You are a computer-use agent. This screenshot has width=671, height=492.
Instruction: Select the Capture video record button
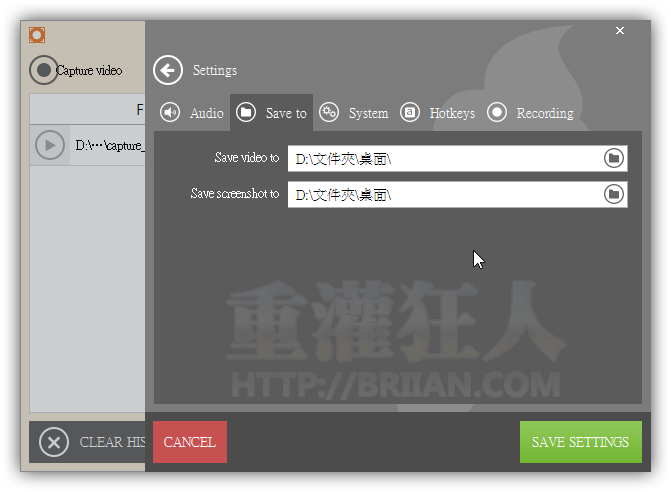[x=43, y=70]
